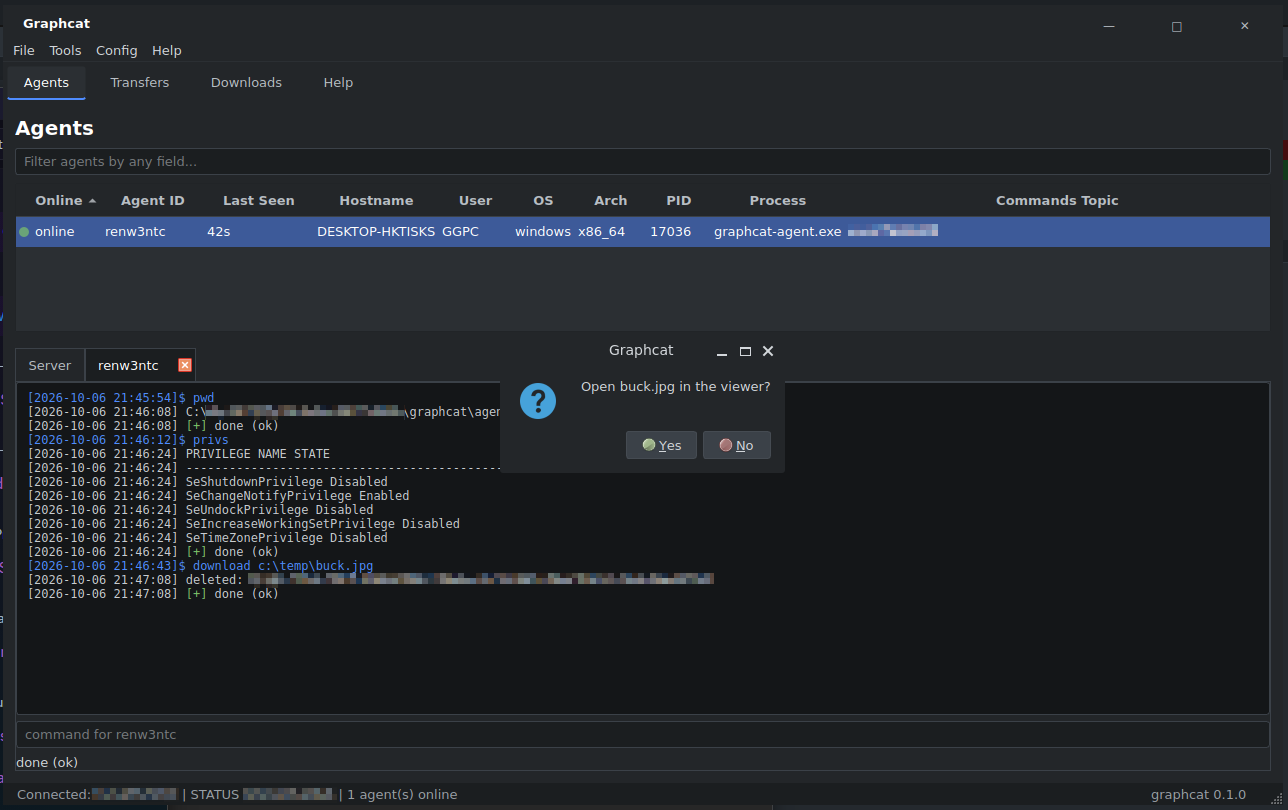
Task: Sort by PID column header
Action: click(x=679, y=201)
